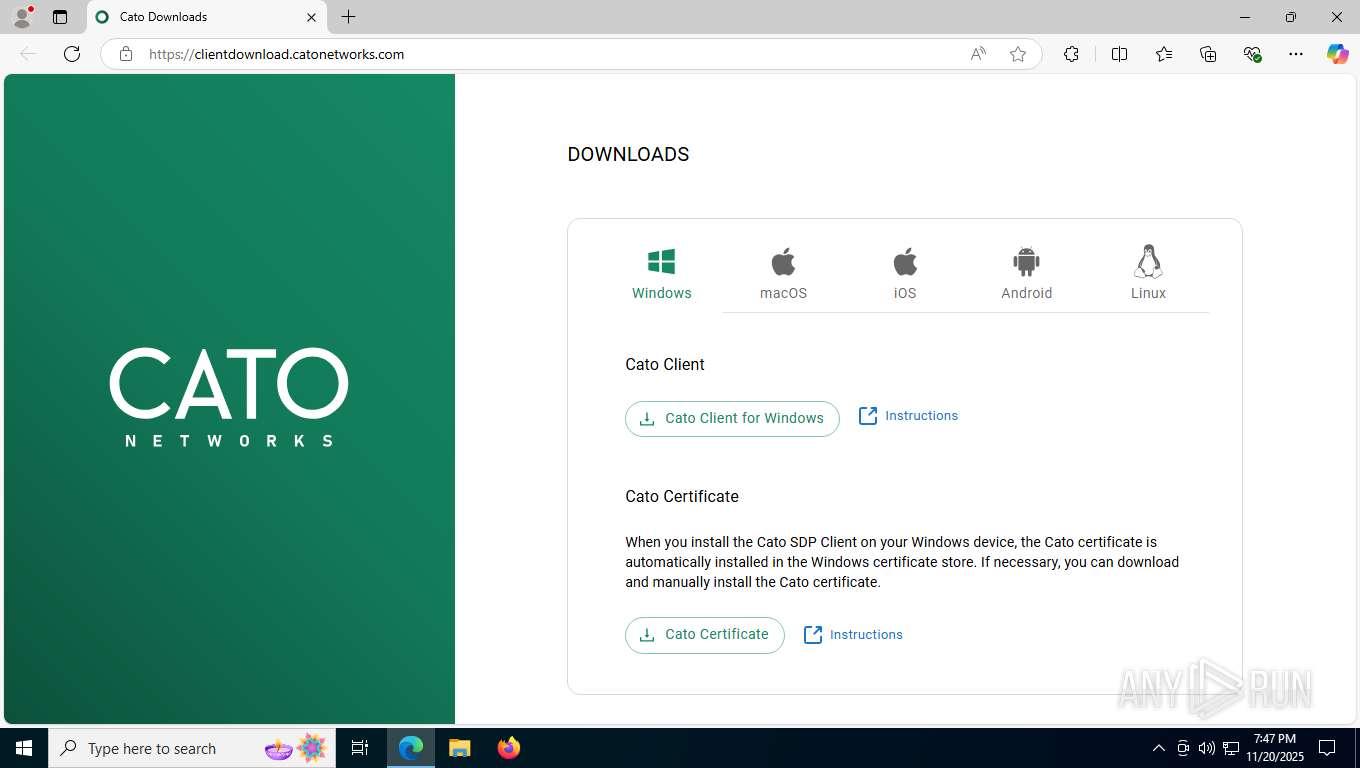Image resolution: width=1360 pixels, height=768 pixels.
Task: Open Cato Certificate Instructions link
Action: pos(853,635)
